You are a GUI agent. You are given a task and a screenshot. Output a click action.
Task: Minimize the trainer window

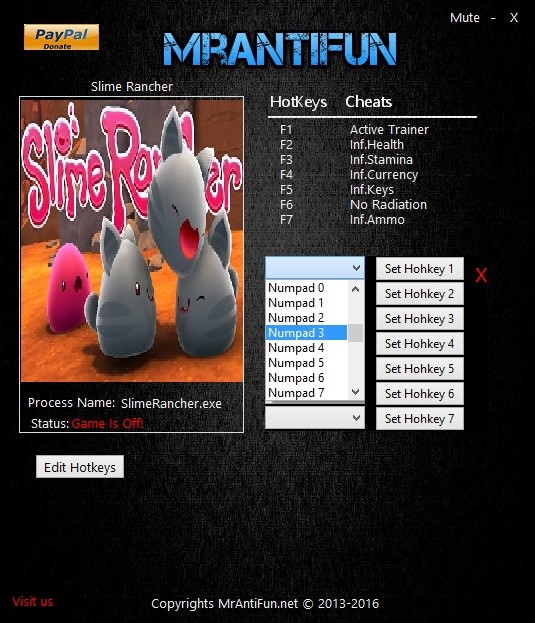(493, 17)
